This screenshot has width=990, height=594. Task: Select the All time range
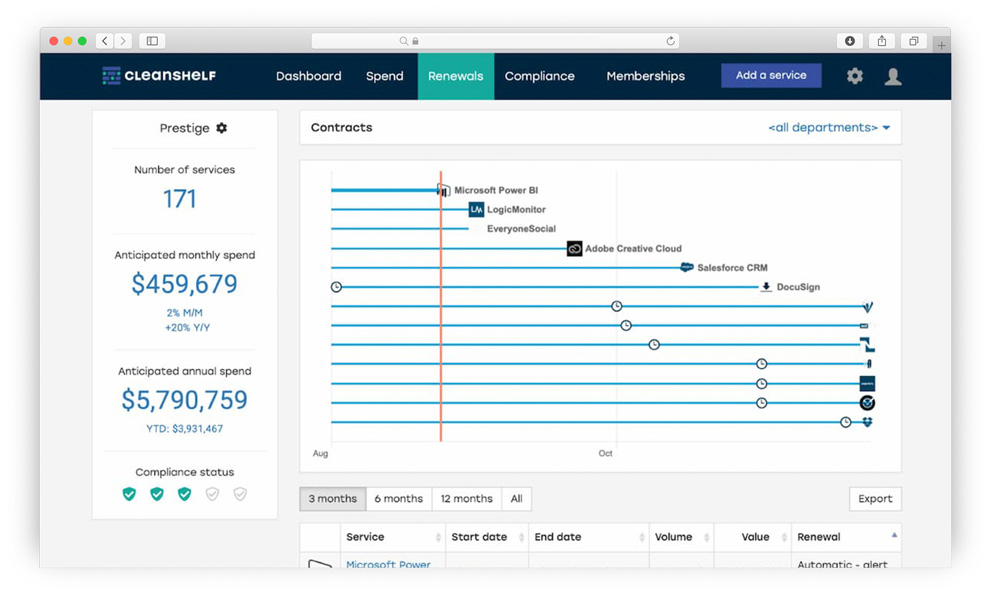[x=516, y=499]
